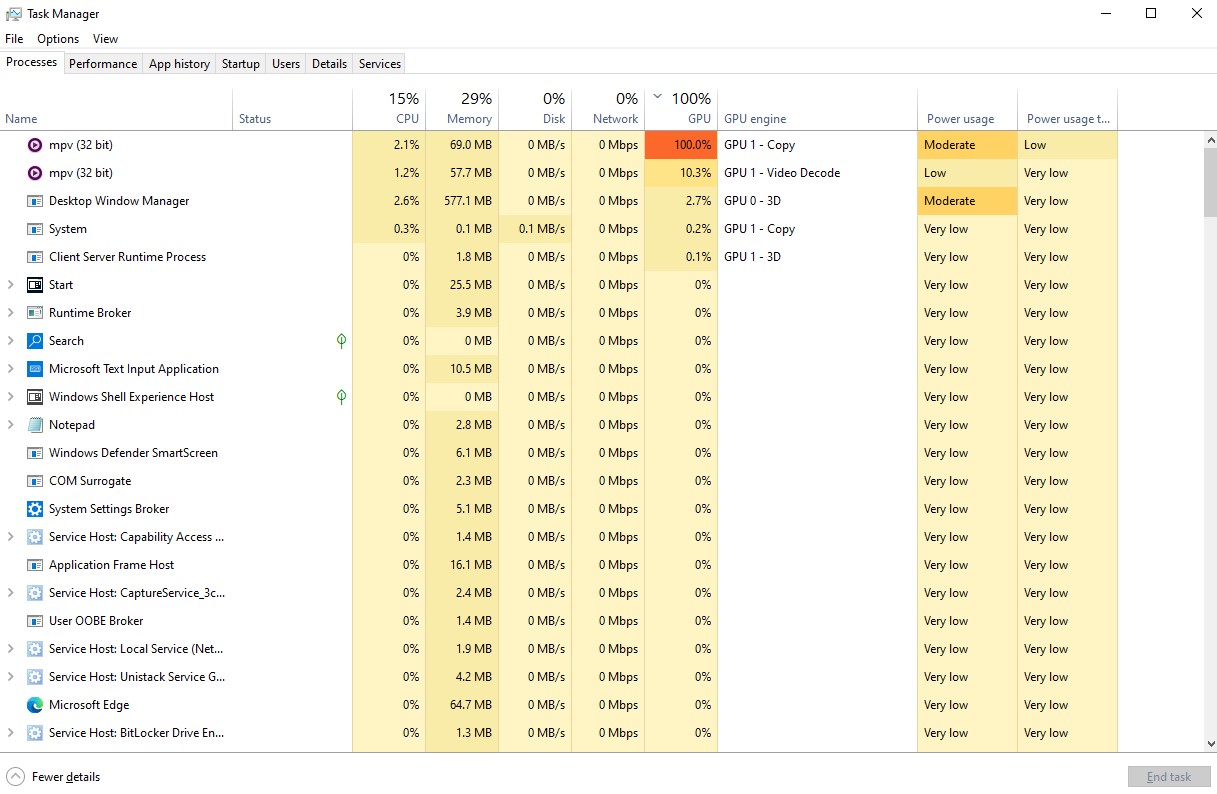Viewport: 1217px width, 794px height.
Task: Select the Microsoft Edge browser icon
Action: pyautogui.click(x=33, y=704)
